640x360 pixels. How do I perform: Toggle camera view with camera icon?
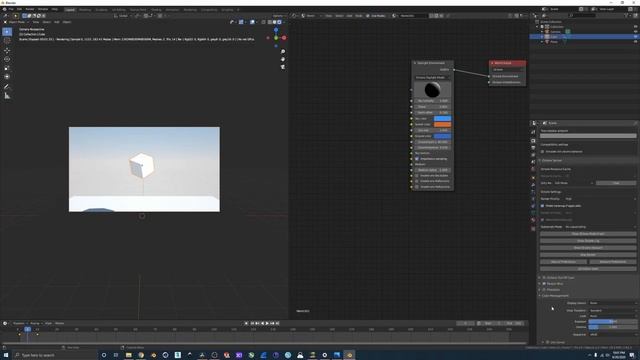(283, 67)
